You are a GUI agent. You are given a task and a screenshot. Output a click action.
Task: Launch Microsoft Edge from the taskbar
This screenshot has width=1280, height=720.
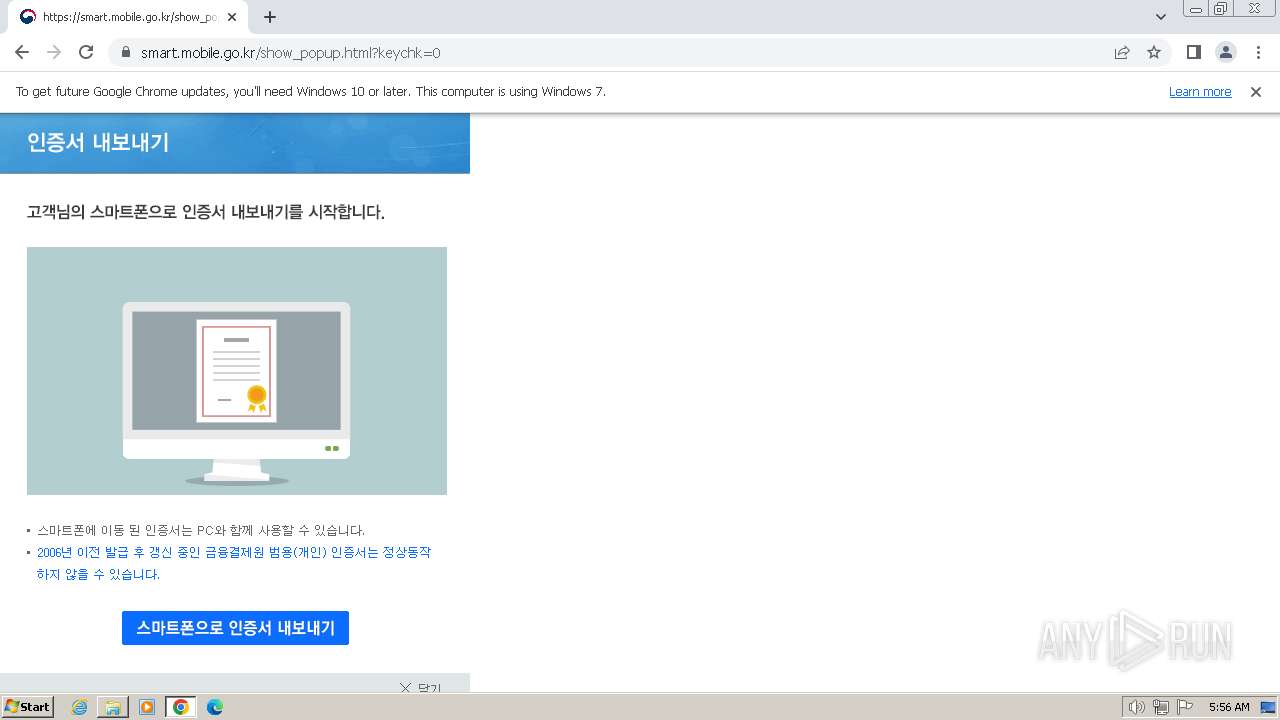[215, 707]
